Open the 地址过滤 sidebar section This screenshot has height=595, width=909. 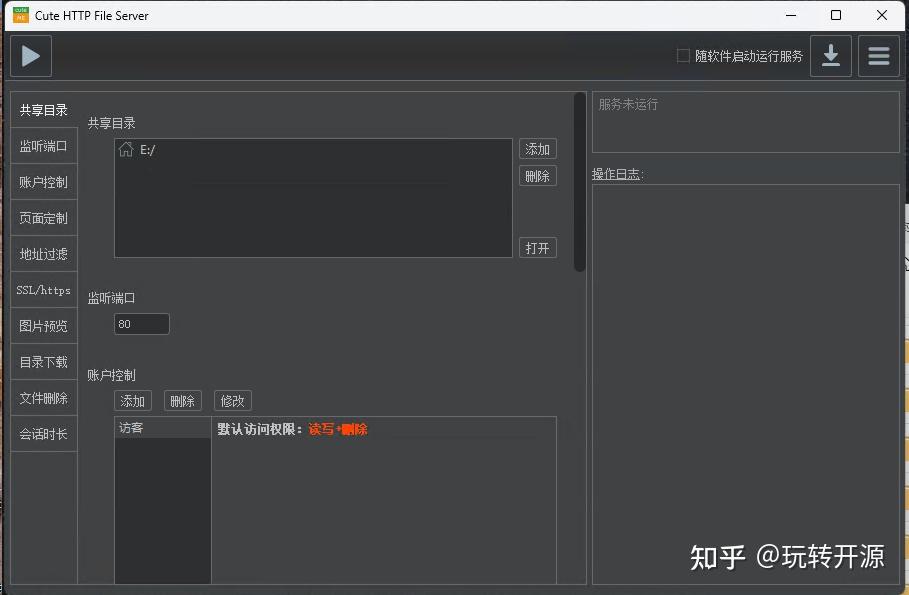pyautogui.click(x=43, y=254)
